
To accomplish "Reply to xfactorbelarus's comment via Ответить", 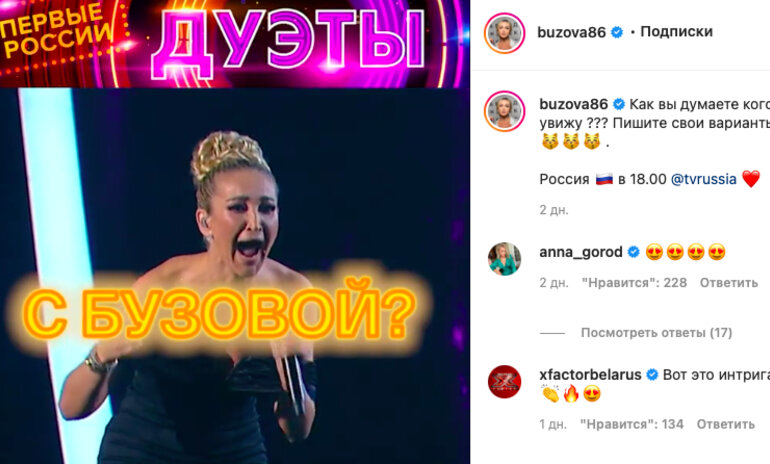I will pyautogui.click(x=725, y=424).
